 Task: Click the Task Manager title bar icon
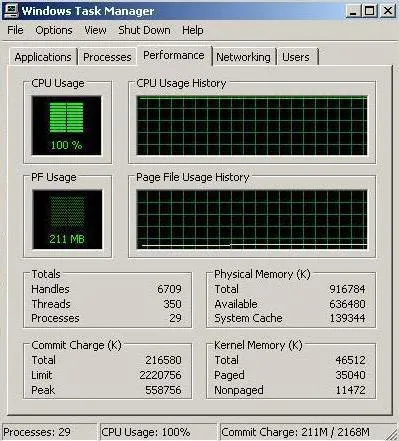pyautogui.click(x=11, y=10)
